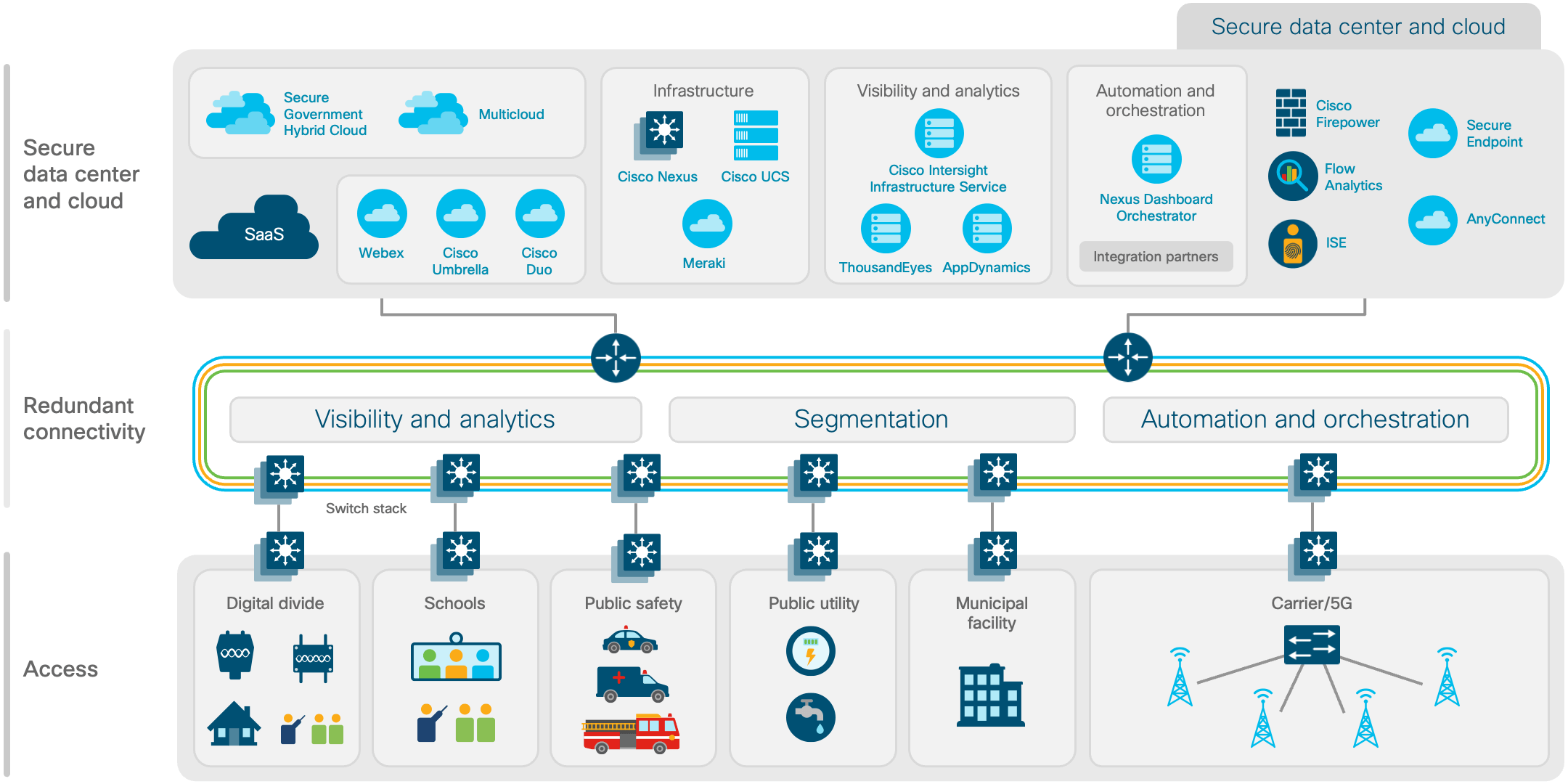Click the Digital divide heading
The height and width of the screenshot is (784, 1568).
pos(275,603)
